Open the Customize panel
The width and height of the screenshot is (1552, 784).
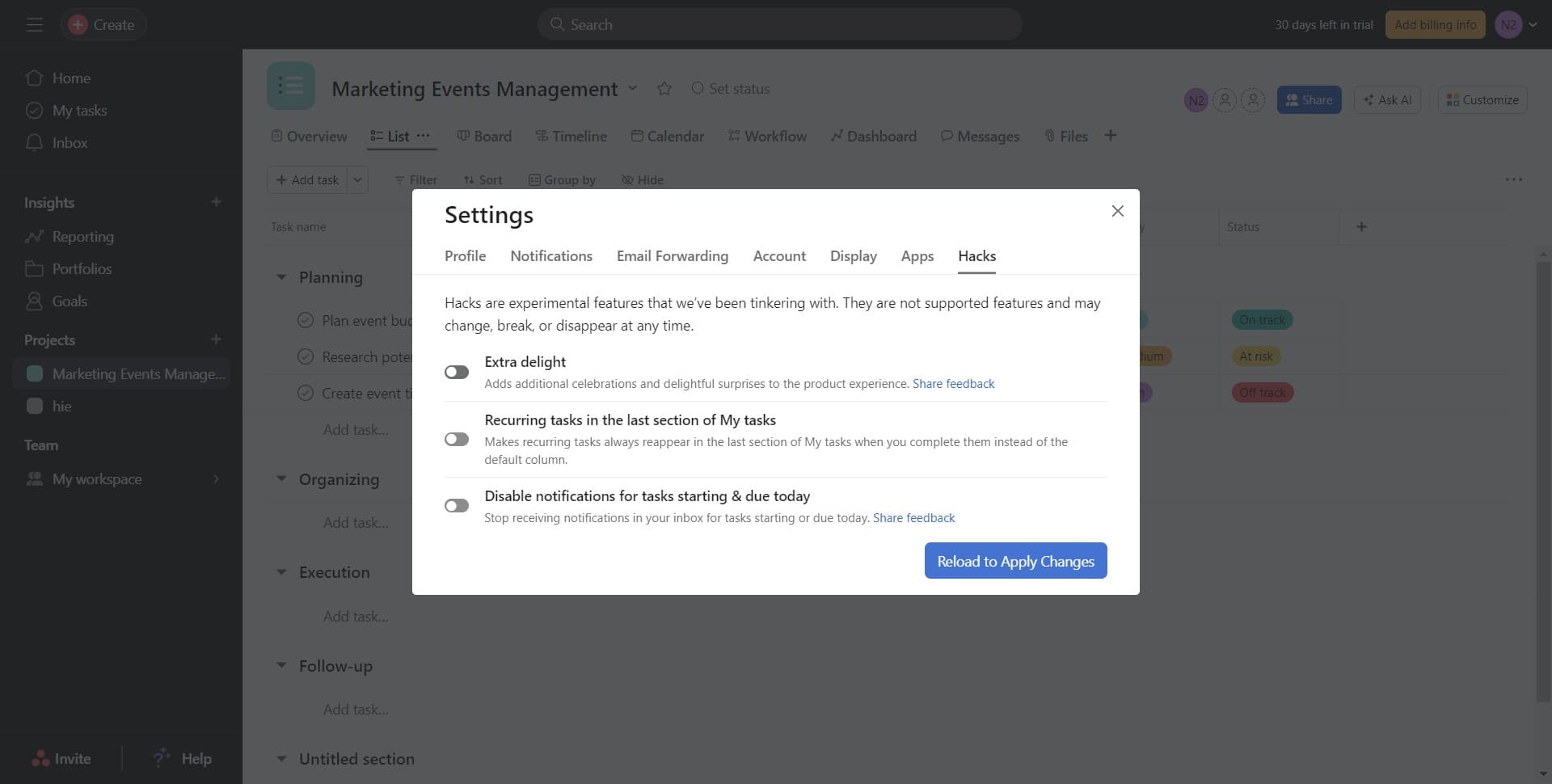pos(1482,99)
